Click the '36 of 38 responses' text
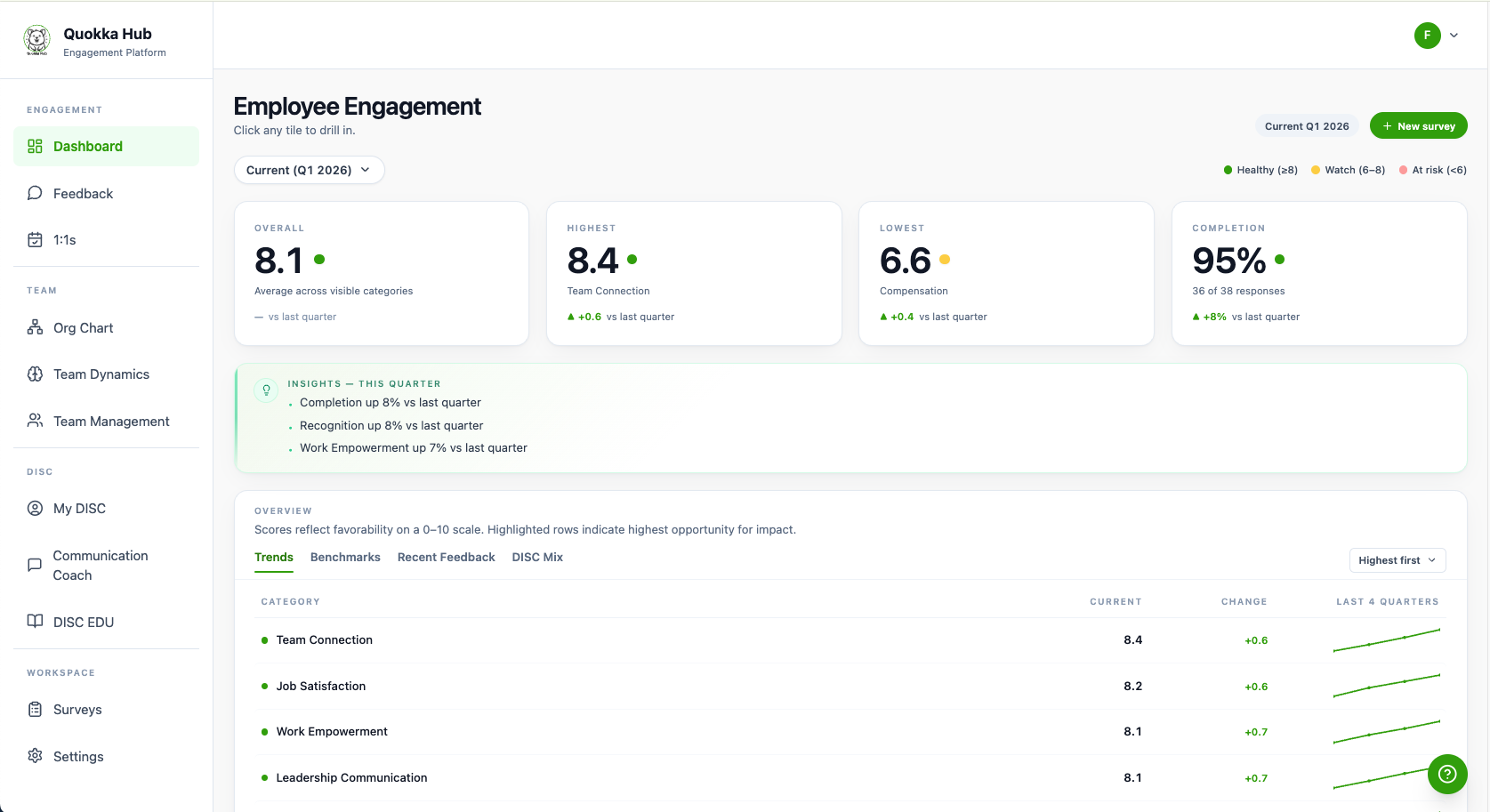Image resolution: width=1490 pixels, height=812 pixels. [x=1238, y=291]
